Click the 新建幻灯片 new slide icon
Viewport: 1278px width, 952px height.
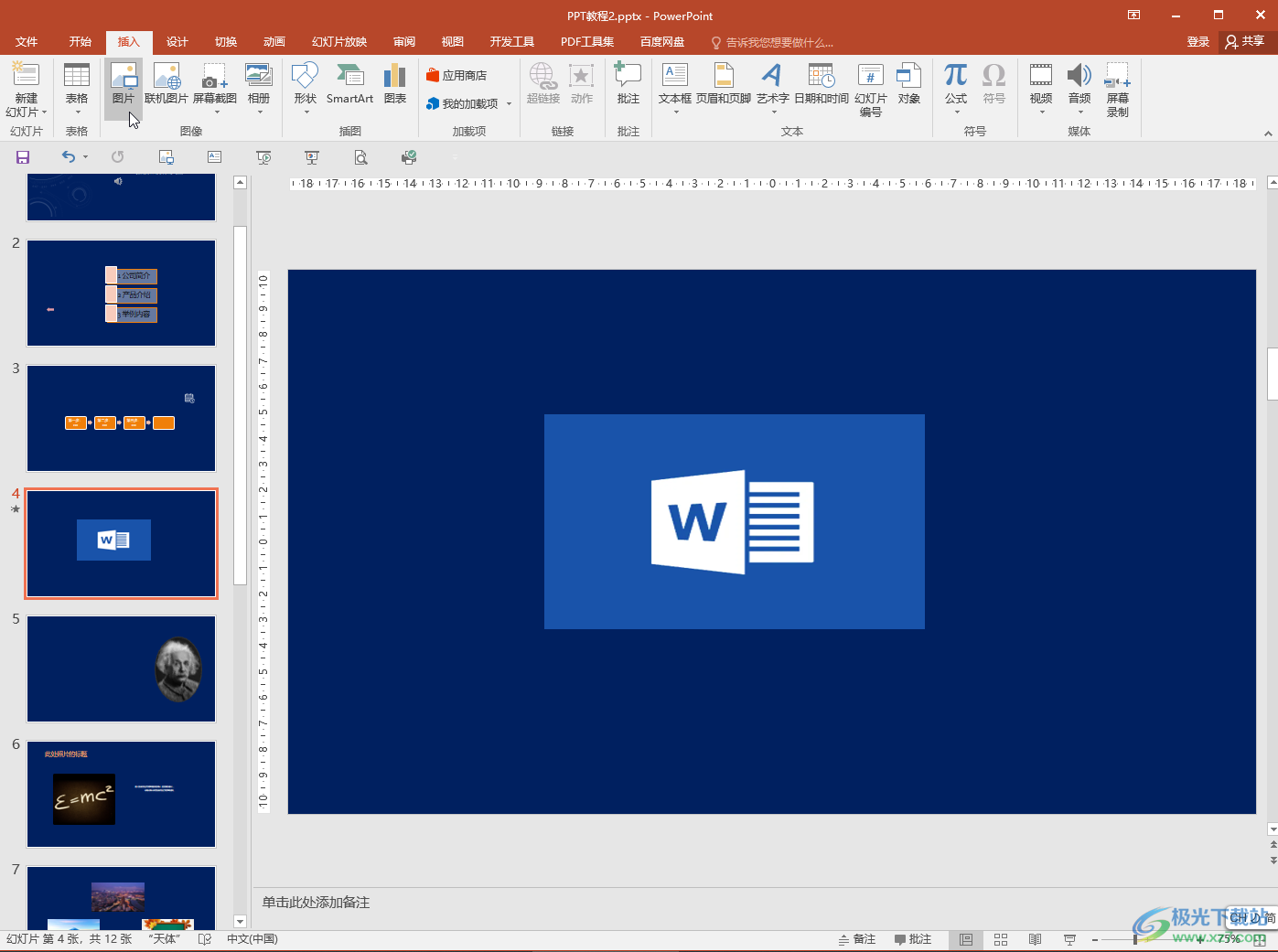[x=26, y=76]
